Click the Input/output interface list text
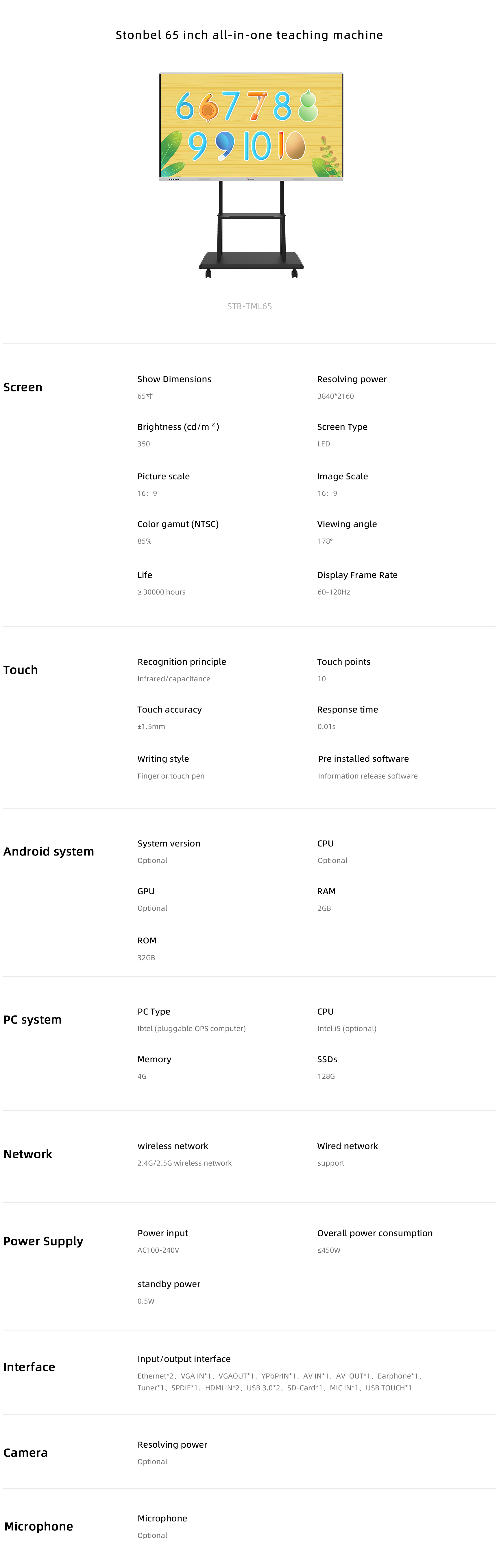 tap(280, 1382)
